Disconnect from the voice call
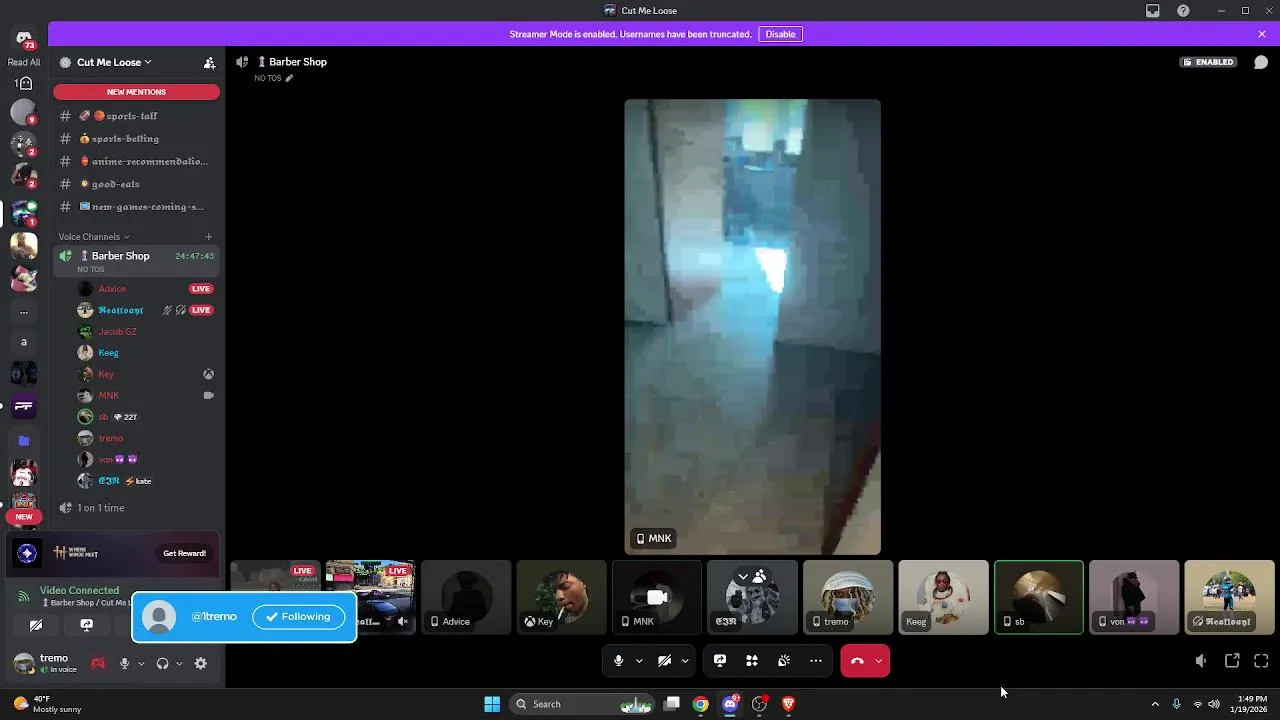The image size is (1280, 720). pyautogui.click(x=857, y=661)
